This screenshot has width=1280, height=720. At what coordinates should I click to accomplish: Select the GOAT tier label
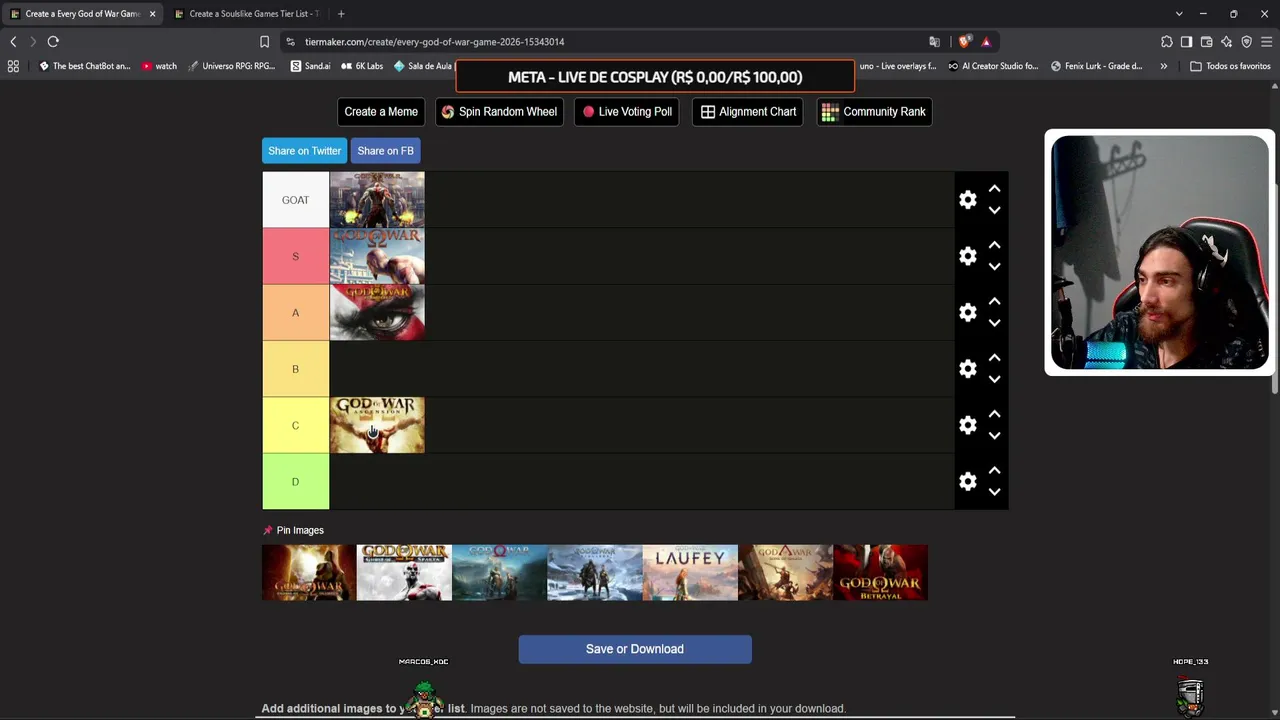[295, 200]
